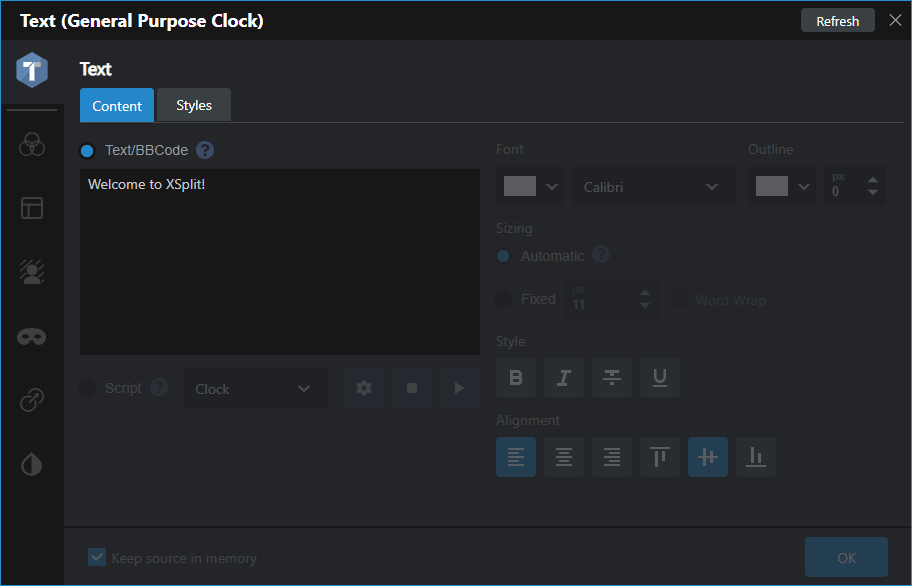Screen dimensions: 912x586
Task: Toggle Keep source in memory checkbox
Action: tap(97, 557)
